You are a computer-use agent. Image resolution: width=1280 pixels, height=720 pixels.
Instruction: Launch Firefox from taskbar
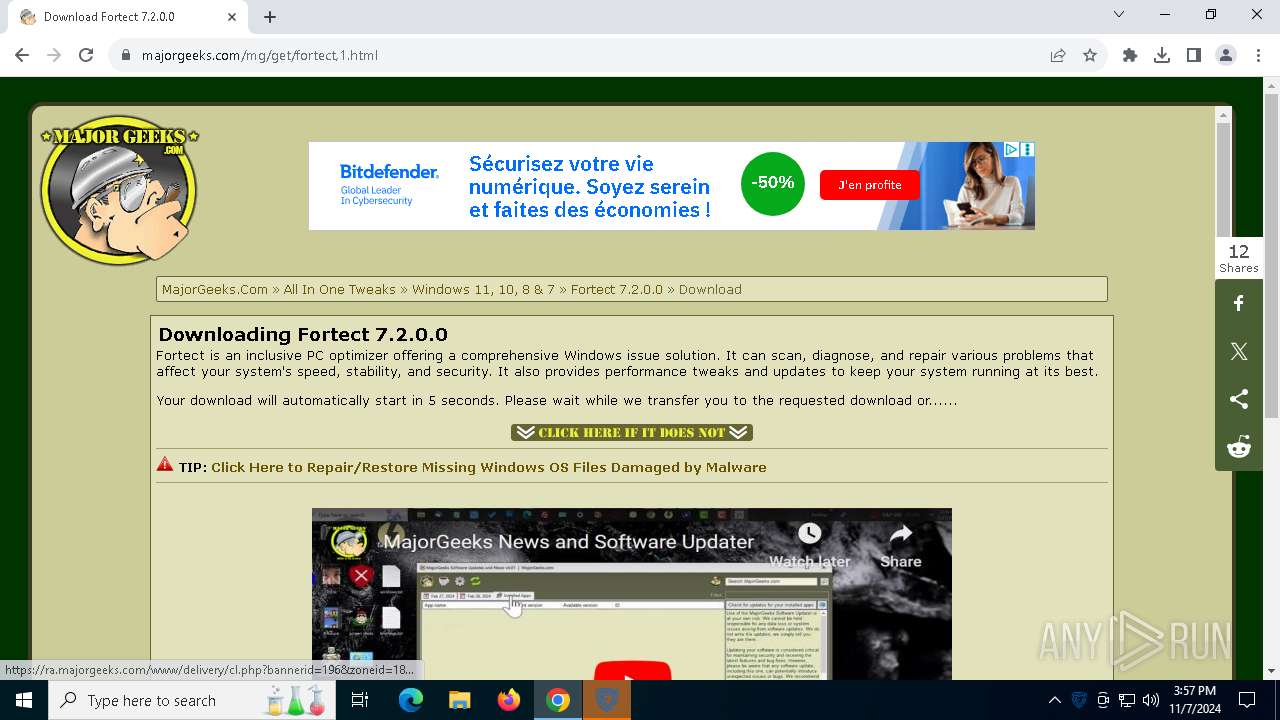tap(509, 700)
